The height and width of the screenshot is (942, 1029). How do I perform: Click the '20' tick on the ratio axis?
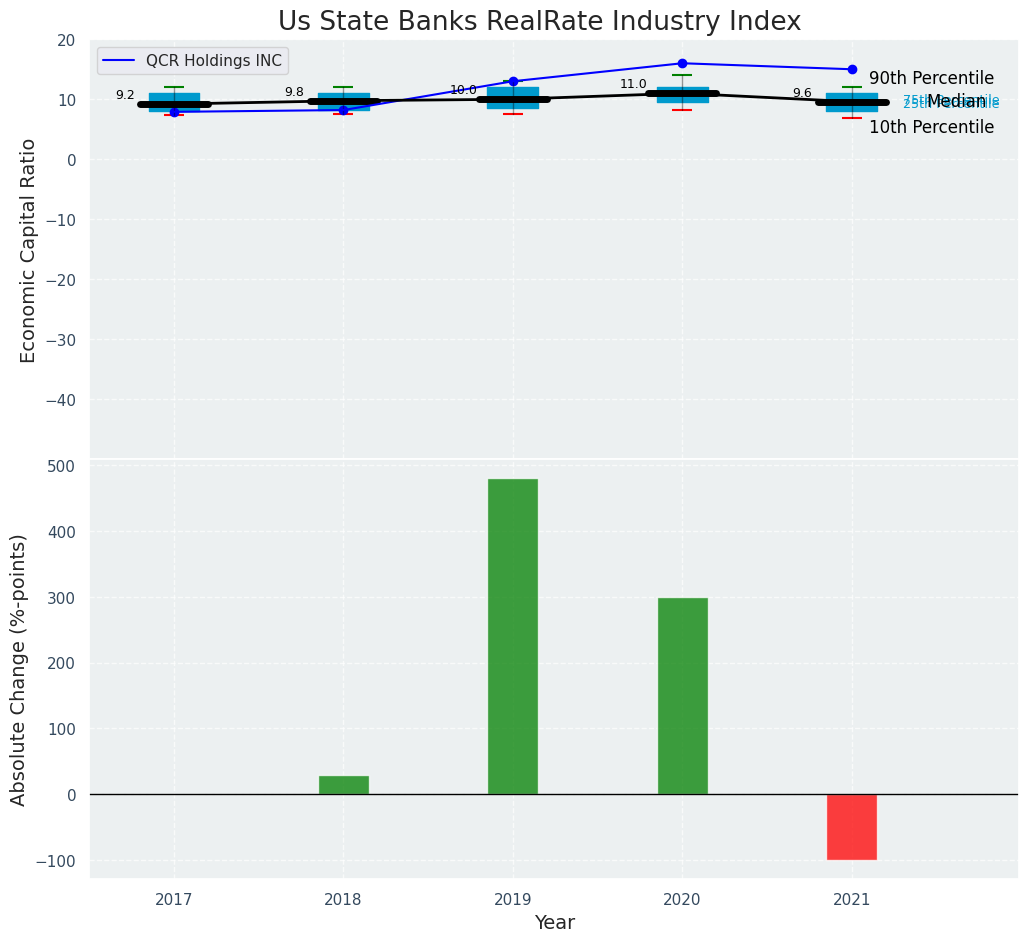pyautogui.click(x=68, y=41)
